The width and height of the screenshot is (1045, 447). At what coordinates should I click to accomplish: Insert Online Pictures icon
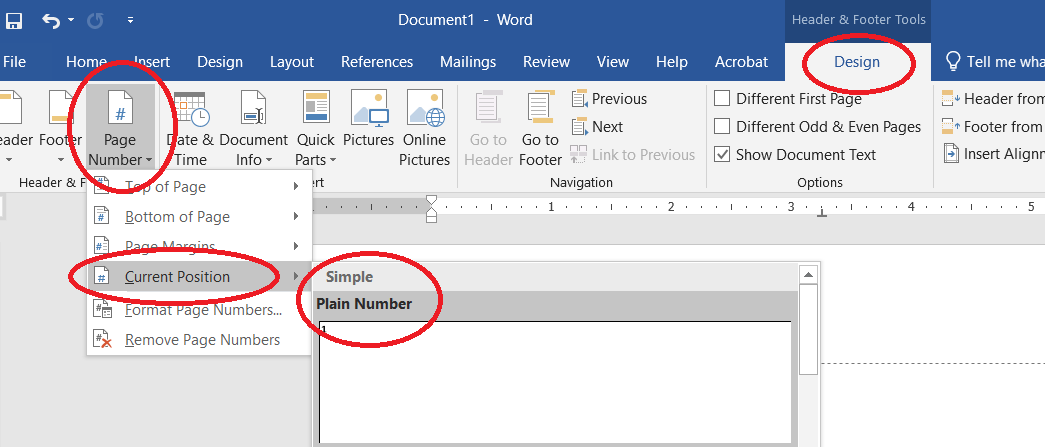pyautogui.click(x=425, y=108)
